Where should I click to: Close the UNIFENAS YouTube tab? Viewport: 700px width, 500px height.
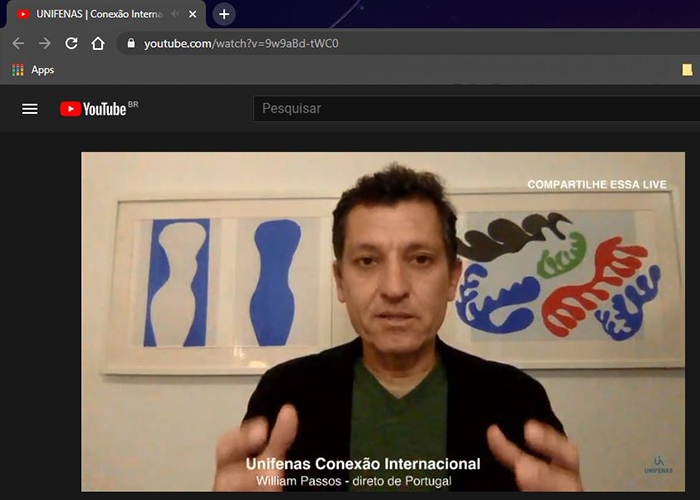[193, 14]
